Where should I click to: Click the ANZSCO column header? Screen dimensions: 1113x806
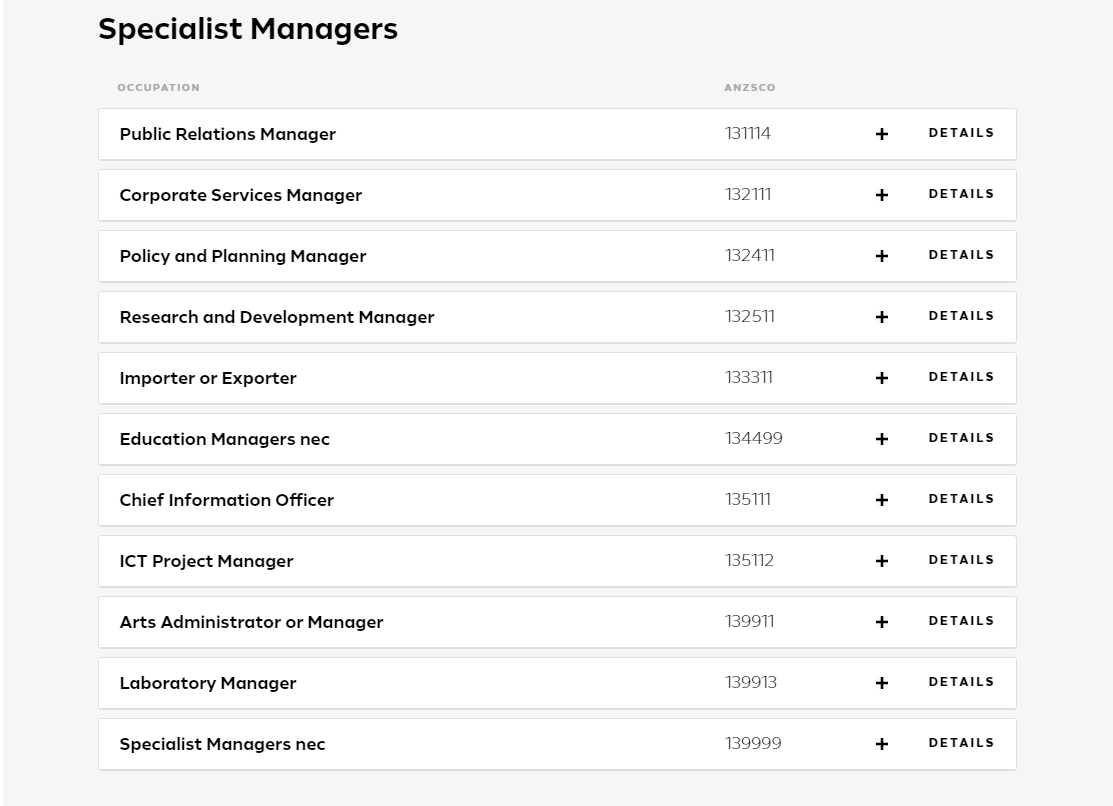[750, 88]
